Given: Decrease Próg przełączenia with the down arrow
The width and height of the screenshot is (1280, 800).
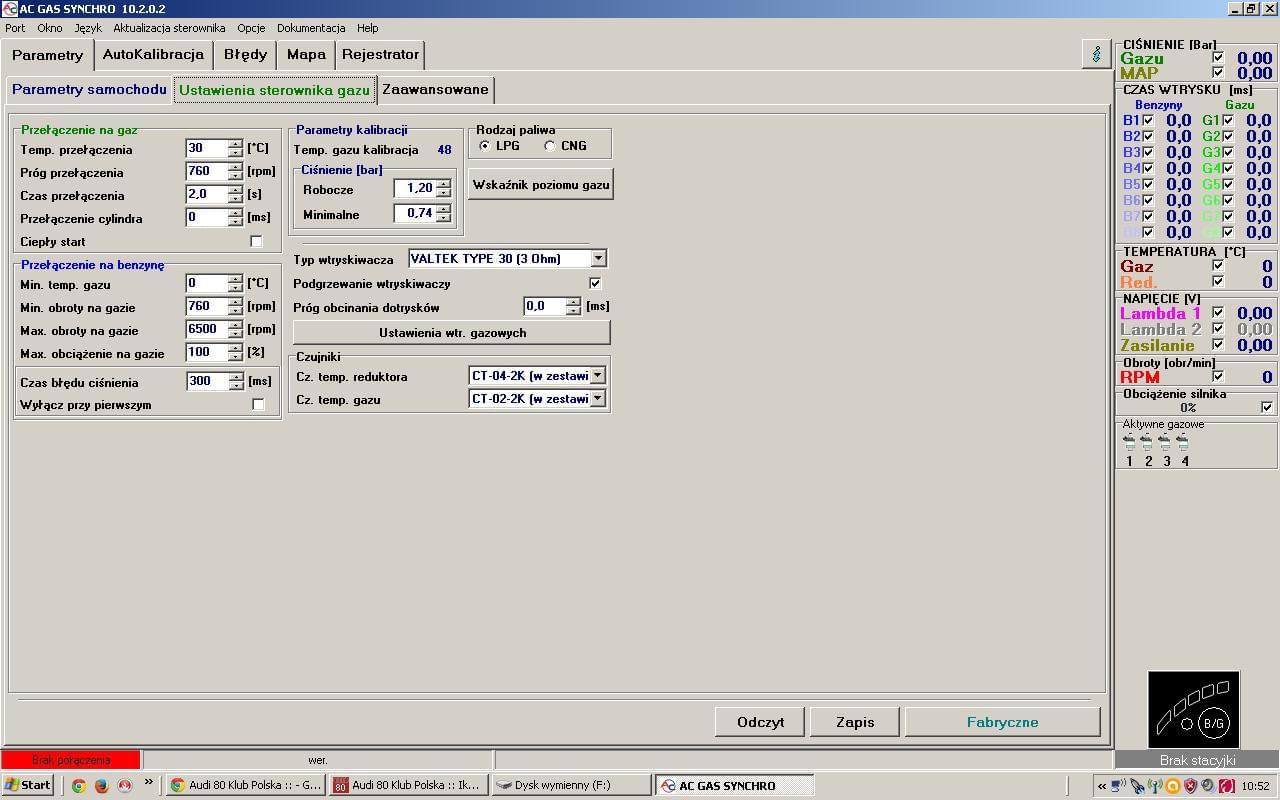Looking at the screenshot, I should (x=235, y=176).
